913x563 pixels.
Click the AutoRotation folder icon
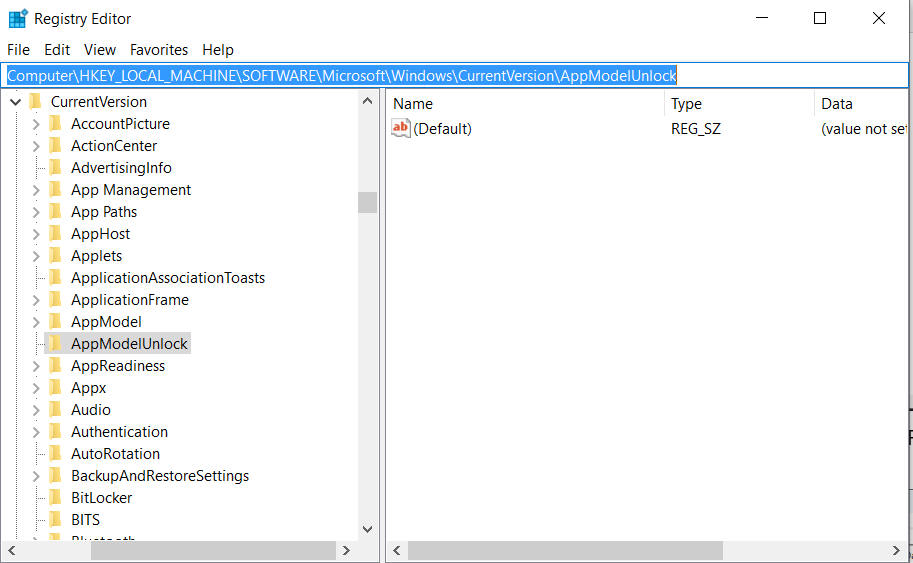(56, 454)
